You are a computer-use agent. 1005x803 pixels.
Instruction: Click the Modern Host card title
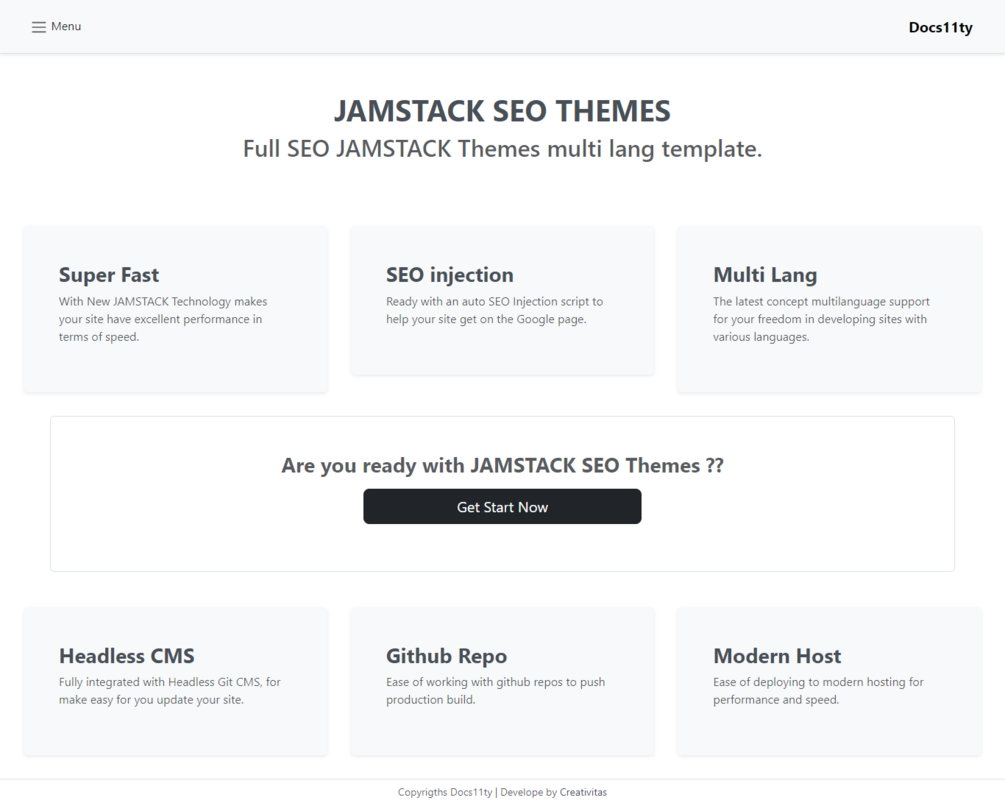click(777, 656)
